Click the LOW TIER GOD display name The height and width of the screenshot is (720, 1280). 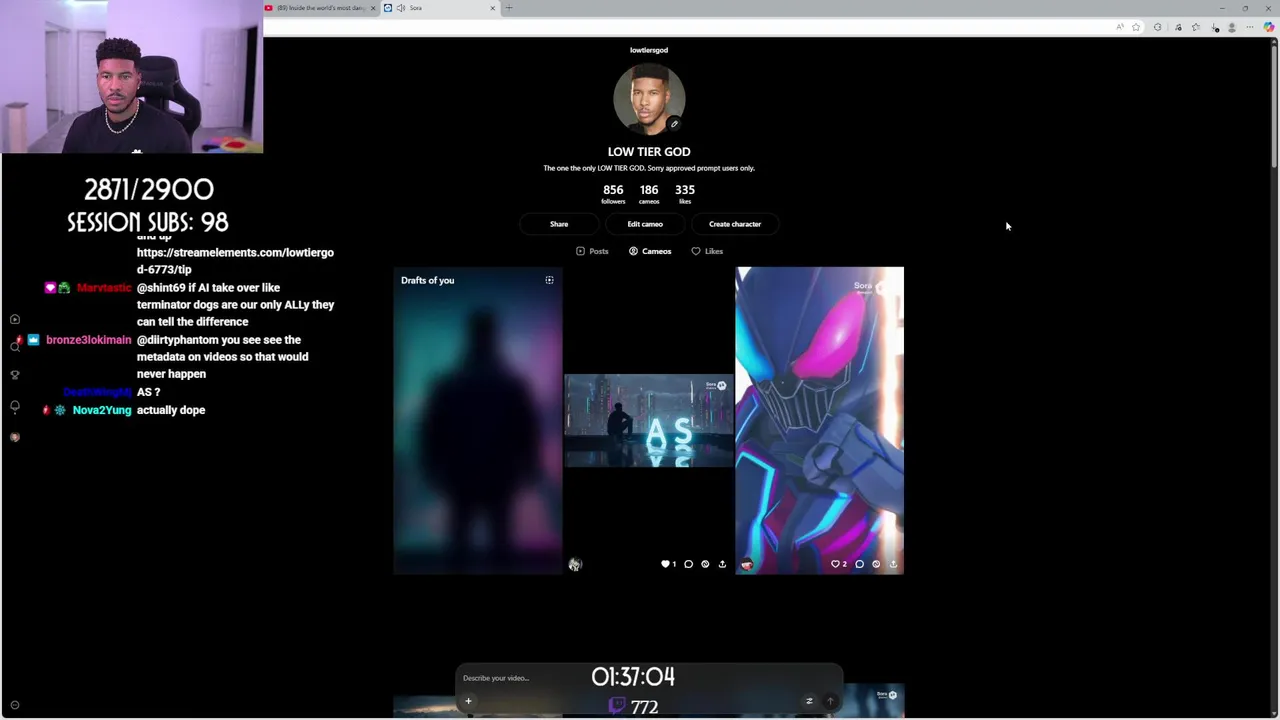(x=649, y=152)
